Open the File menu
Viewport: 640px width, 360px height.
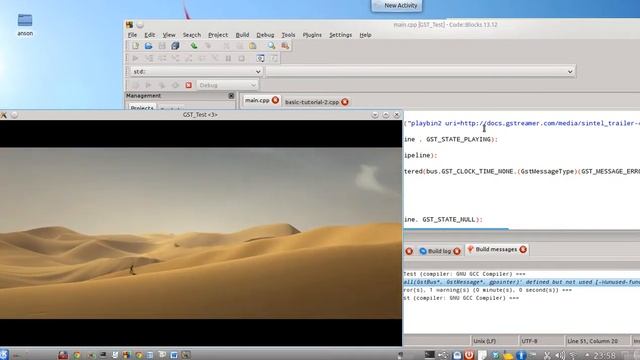pyautogui.click(x=132, y=35)
